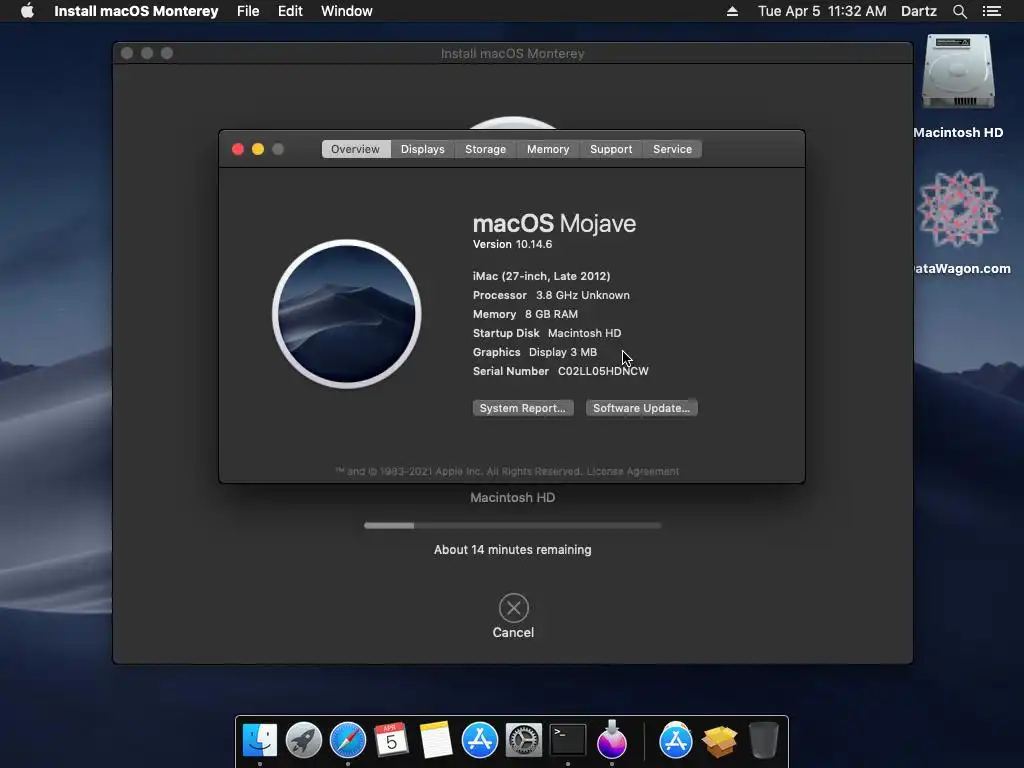Open Terminal from the Dock
This screenshot has width=1024, height=768.
[x=568, y=740]
